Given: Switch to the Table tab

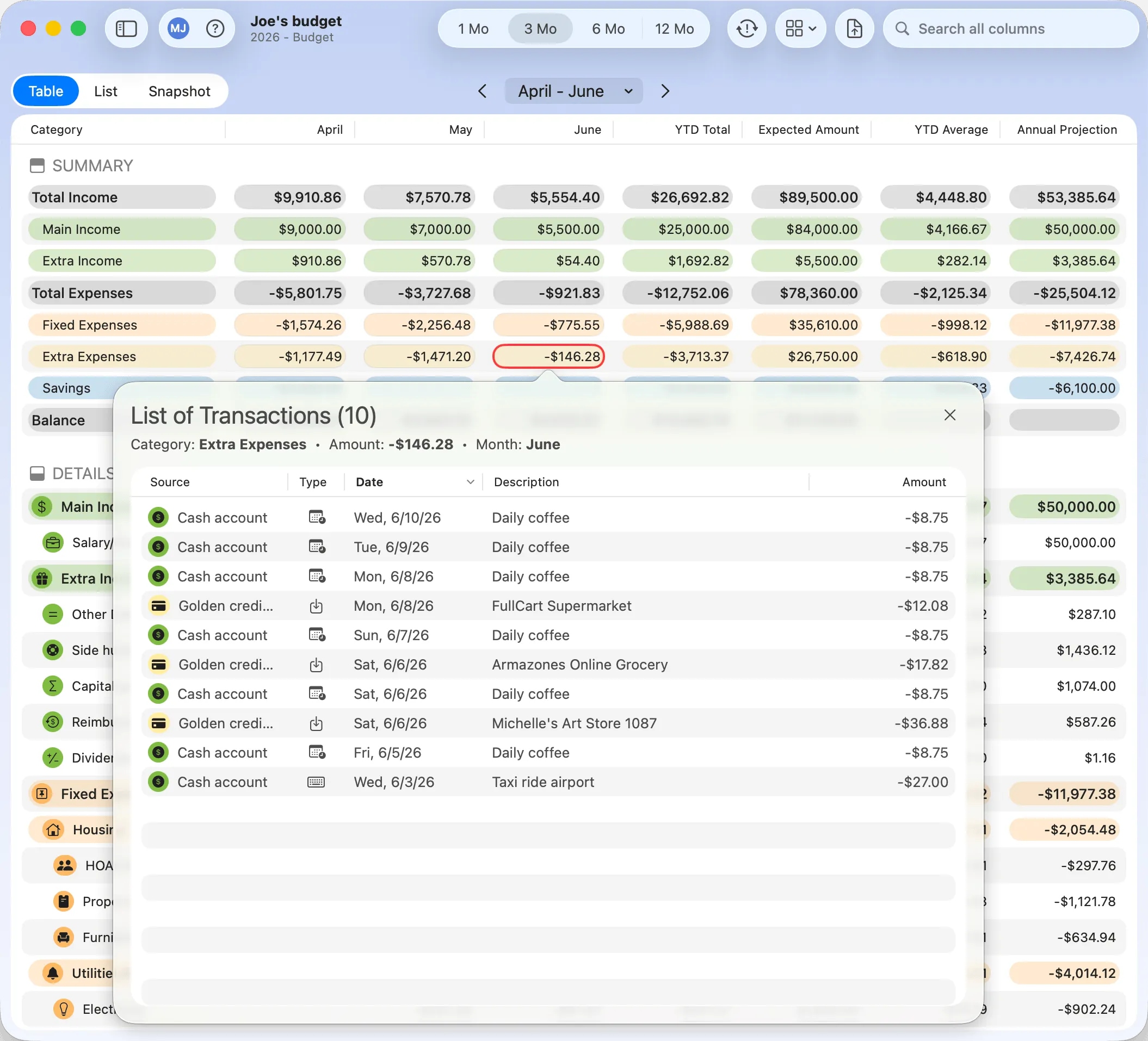Looking at the screenshot, I should (46, 91).
